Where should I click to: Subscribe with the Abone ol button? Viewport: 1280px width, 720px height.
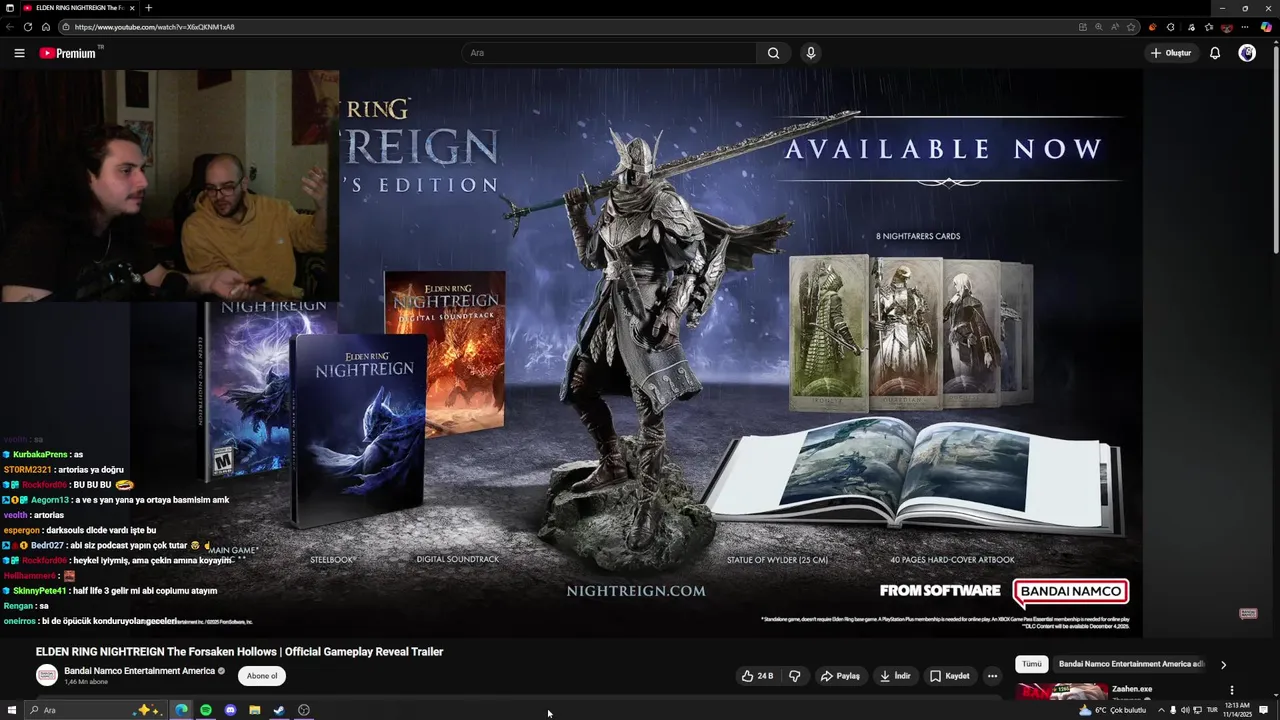(262, 676)
